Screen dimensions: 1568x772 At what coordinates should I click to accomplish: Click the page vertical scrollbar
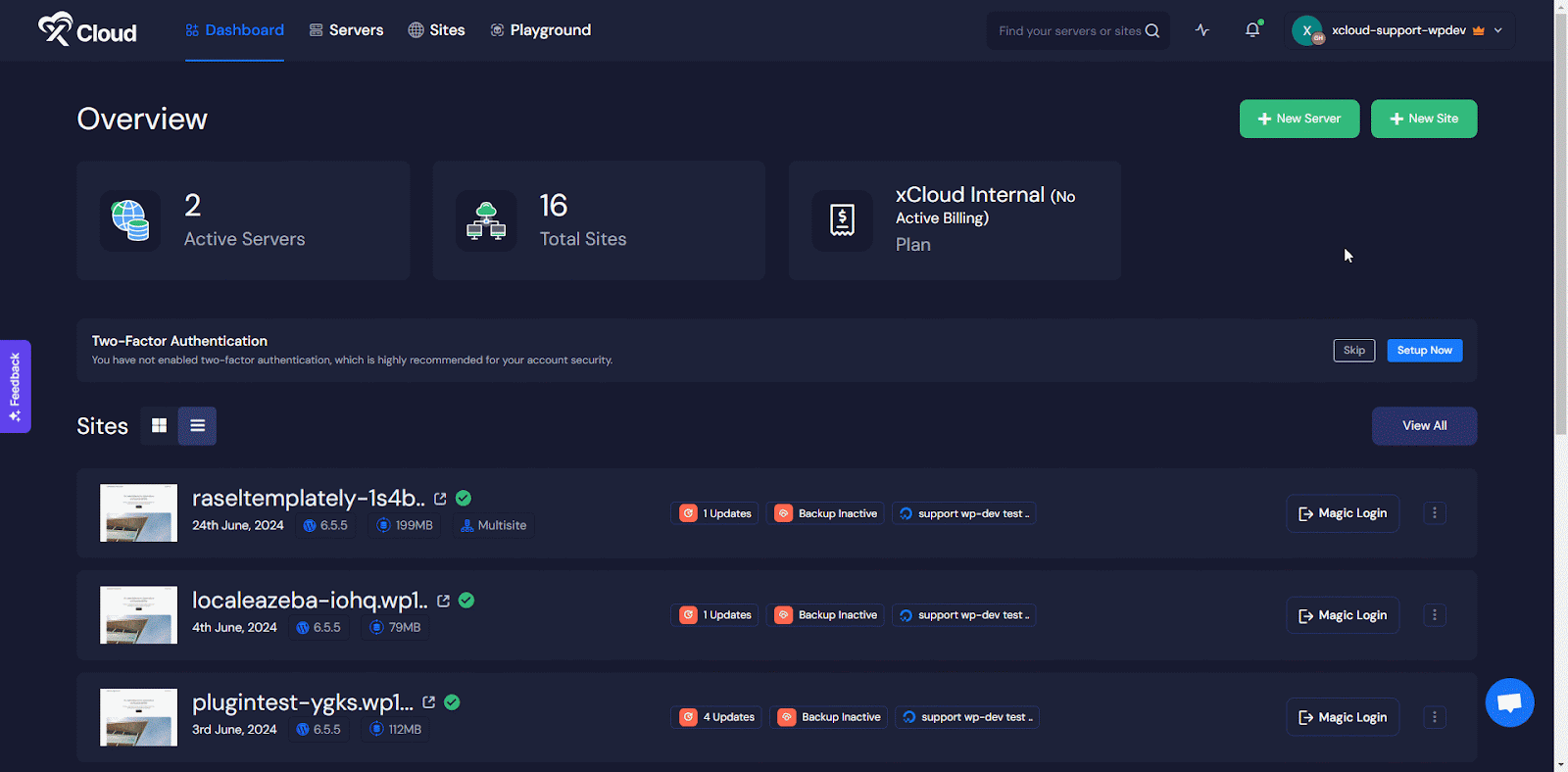1560,223
